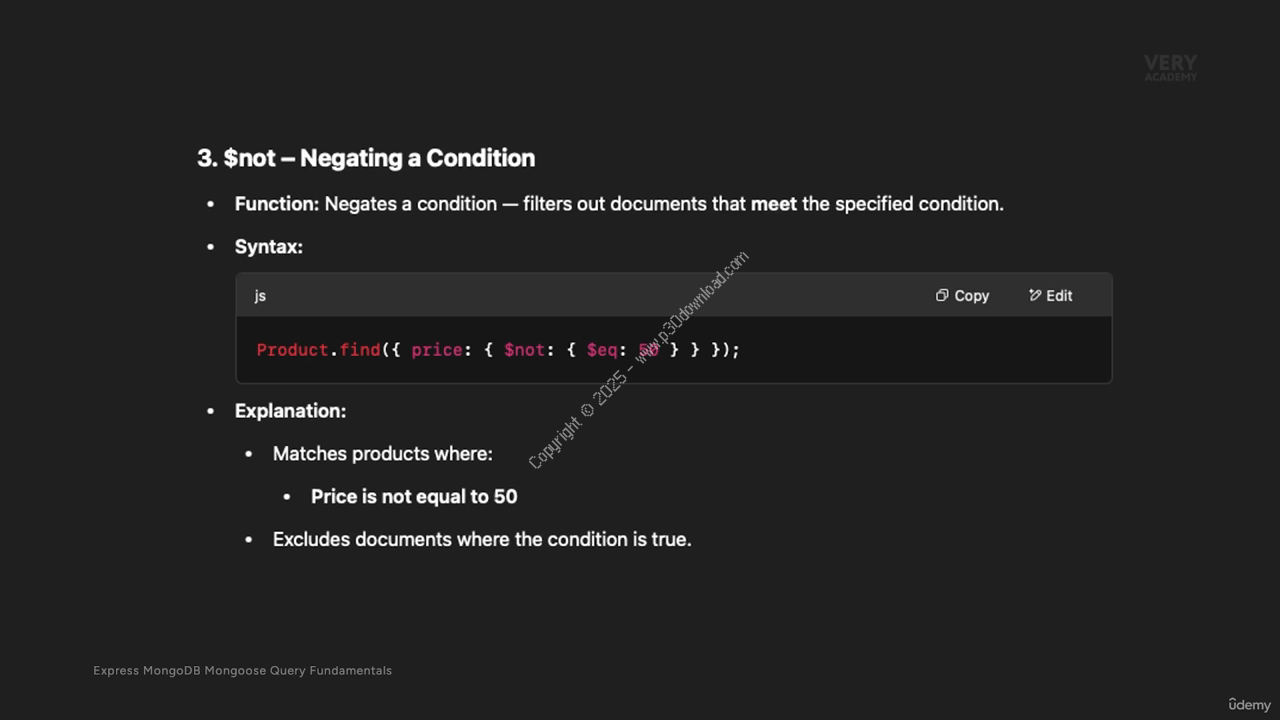Open the code editor via Edit label
This screenshot has width=1280, height=720.
pyautogui.click(x=1059, y=295)
